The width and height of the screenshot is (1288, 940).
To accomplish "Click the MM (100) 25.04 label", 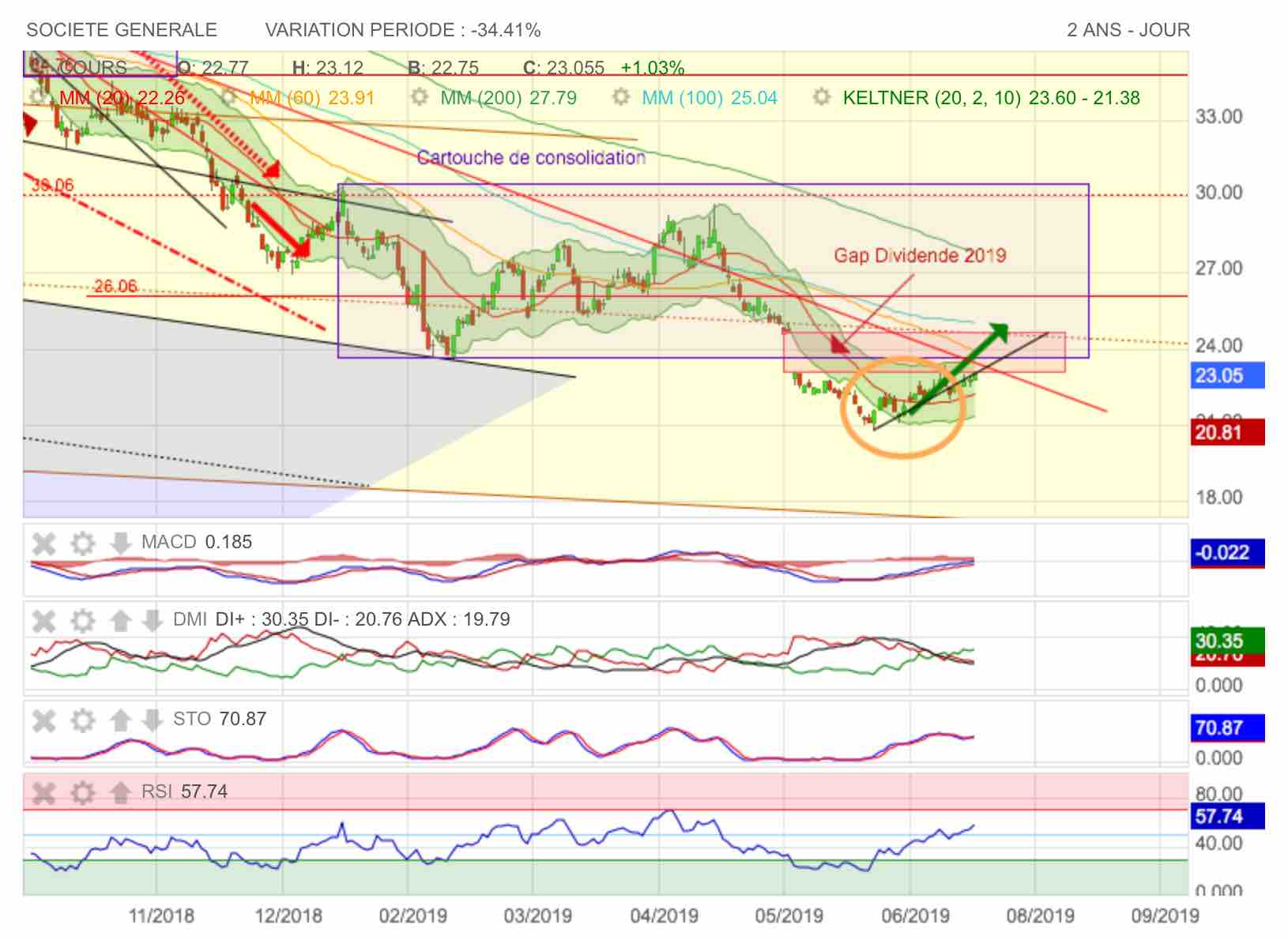I will tap(710, 98).
